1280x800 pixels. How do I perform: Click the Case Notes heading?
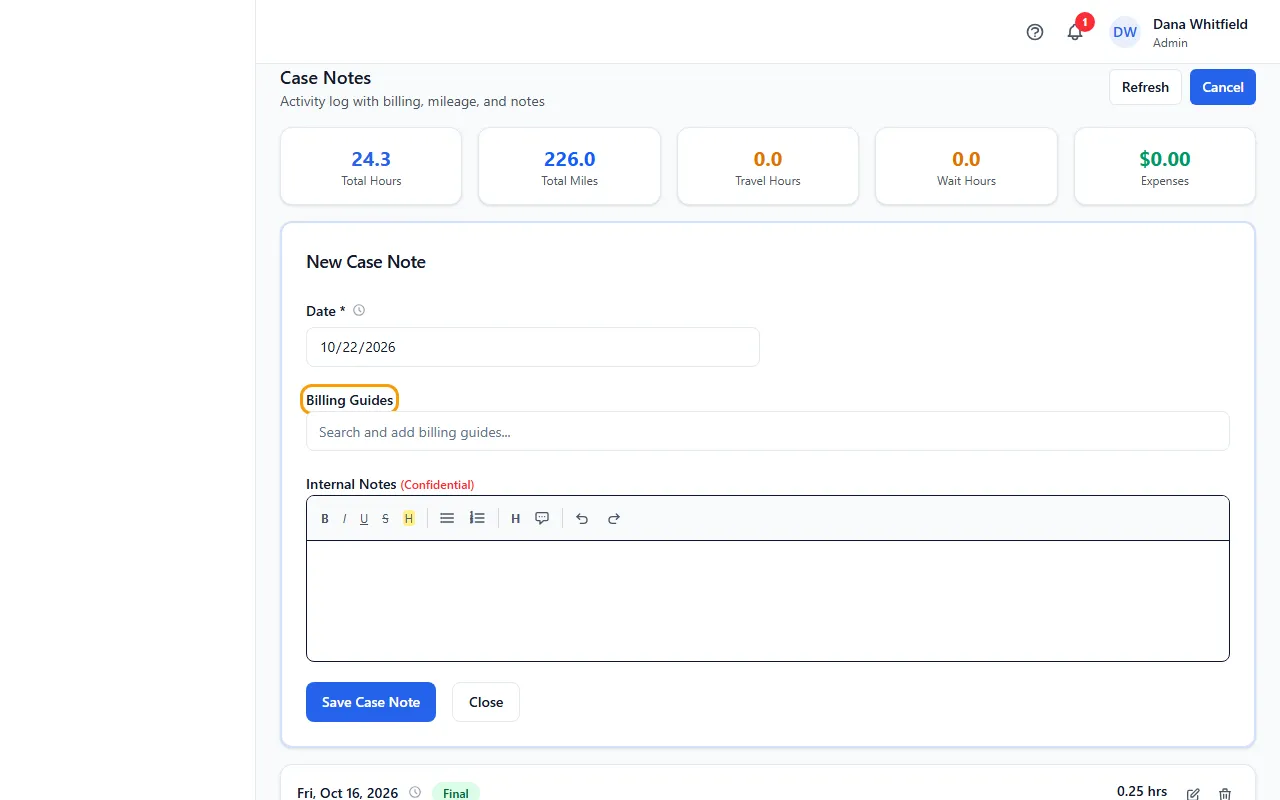(326, 78)
